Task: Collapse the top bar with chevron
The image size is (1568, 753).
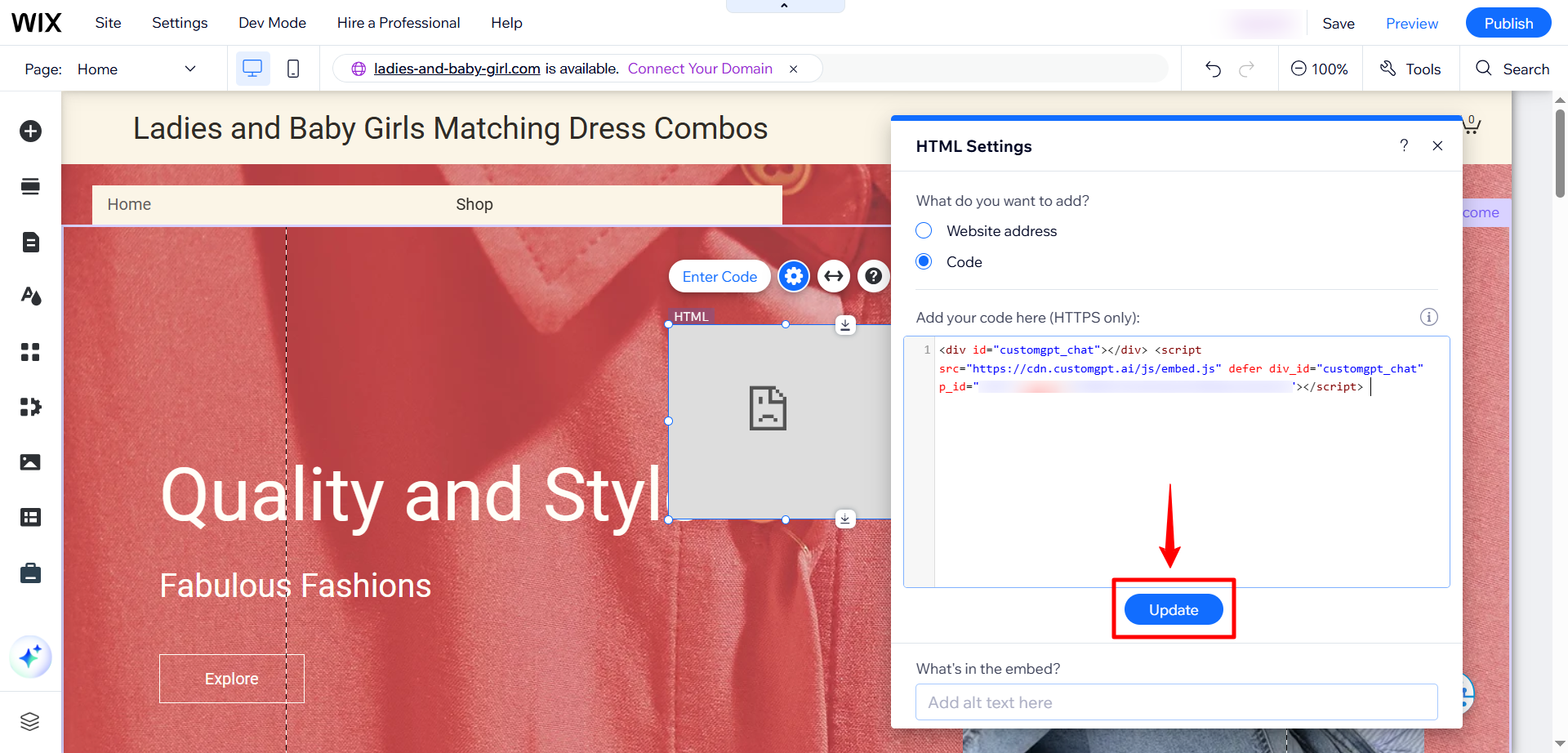Action: click(x=784, y=6)
